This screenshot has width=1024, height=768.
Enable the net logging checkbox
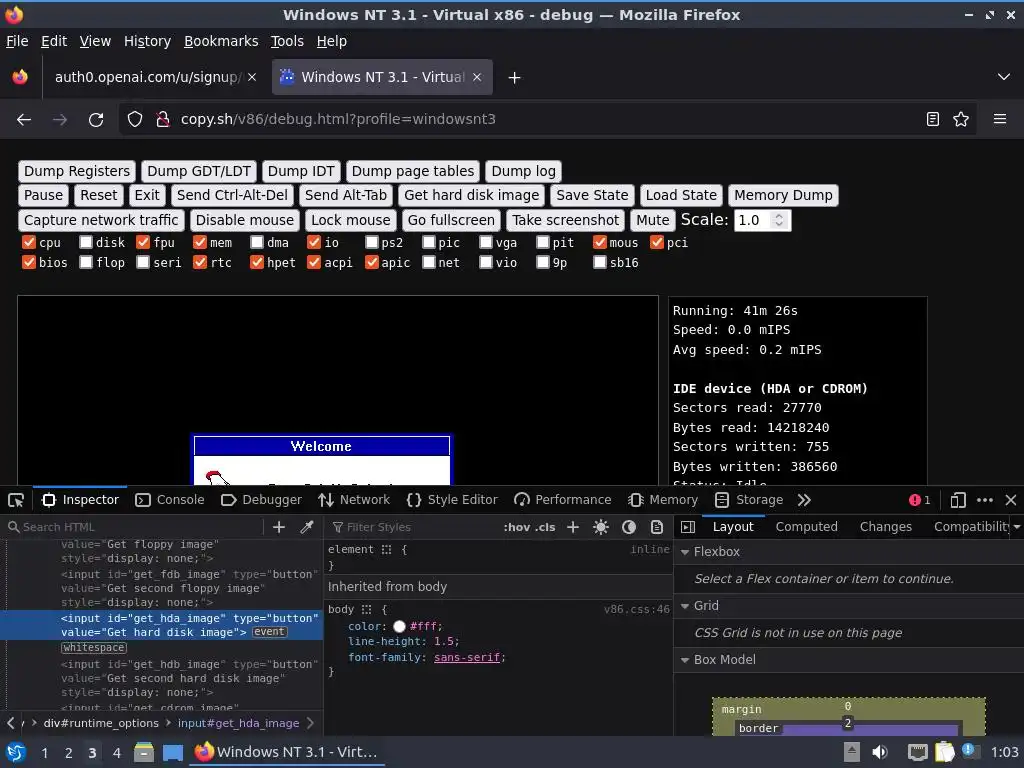click(428, 262)
